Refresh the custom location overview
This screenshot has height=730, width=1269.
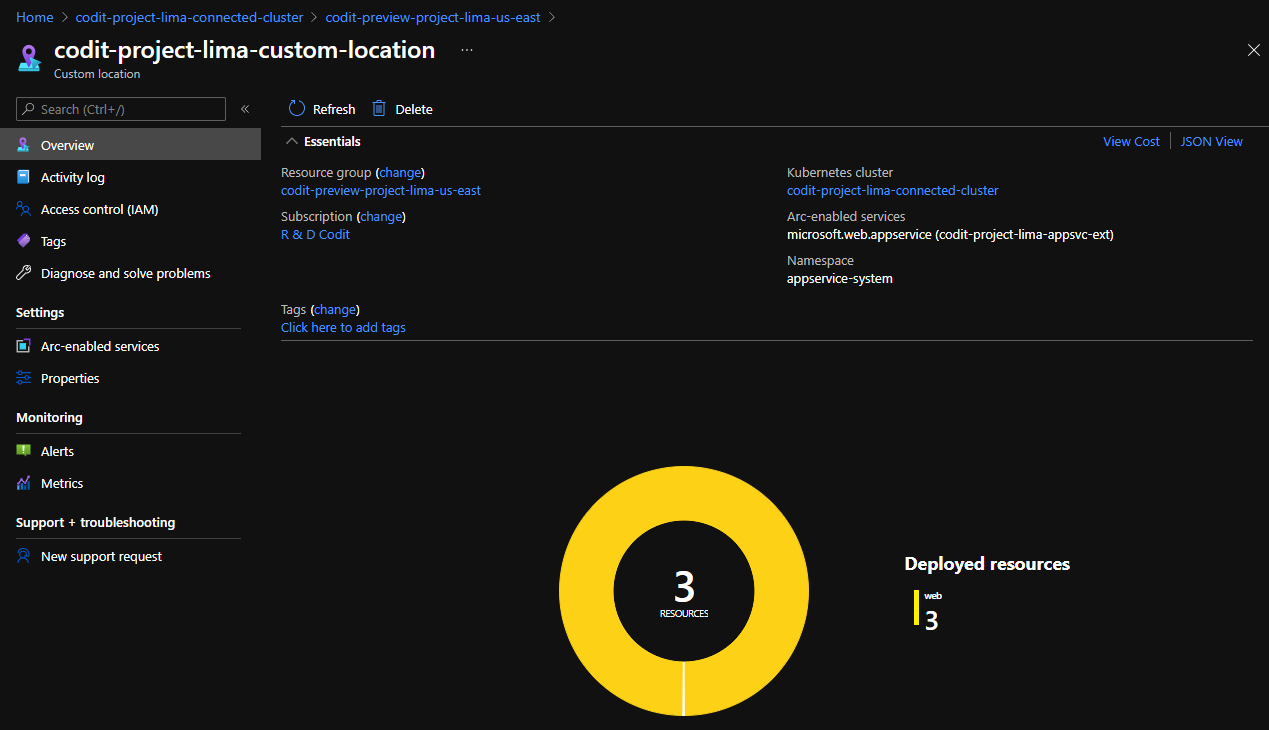321,108
